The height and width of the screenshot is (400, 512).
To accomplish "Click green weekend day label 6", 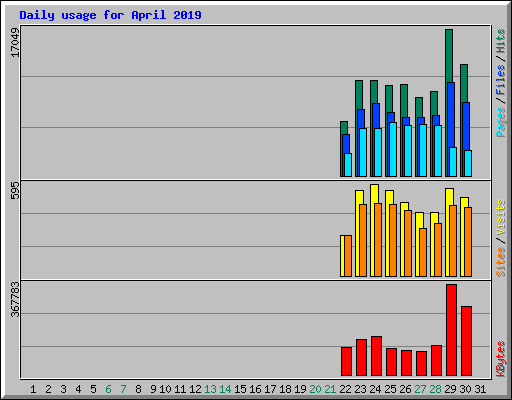I will [108, 389].
